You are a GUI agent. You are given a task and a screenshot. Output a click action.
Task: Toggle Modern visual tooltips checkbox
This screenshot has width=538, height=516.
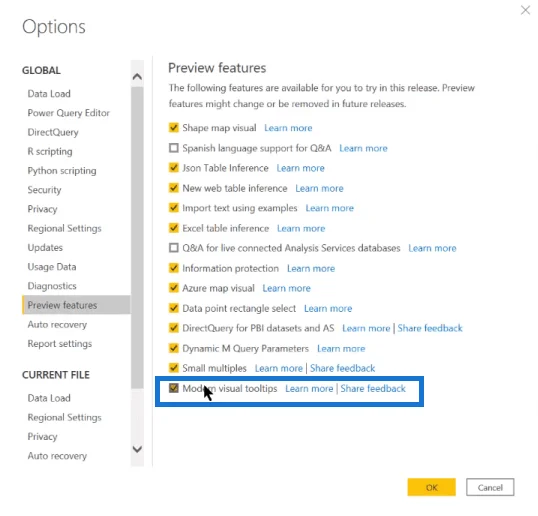[174, 388]
